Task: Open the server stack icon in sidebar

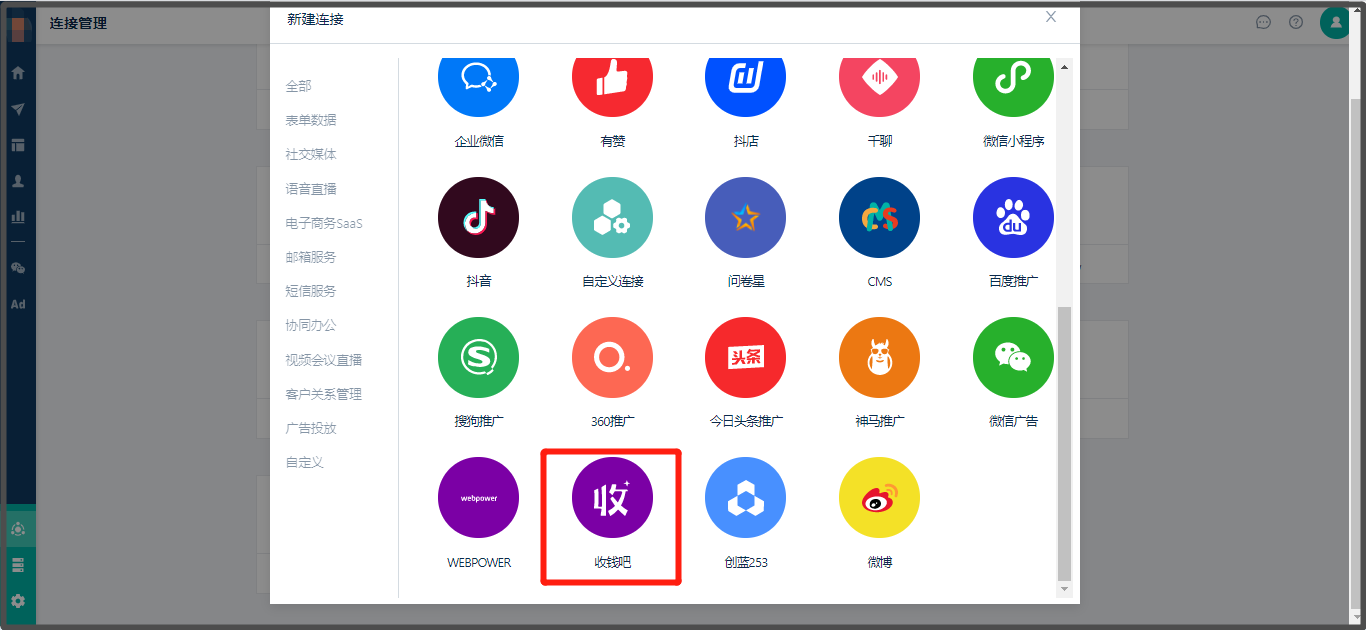Action: click(x=17, y=565)
